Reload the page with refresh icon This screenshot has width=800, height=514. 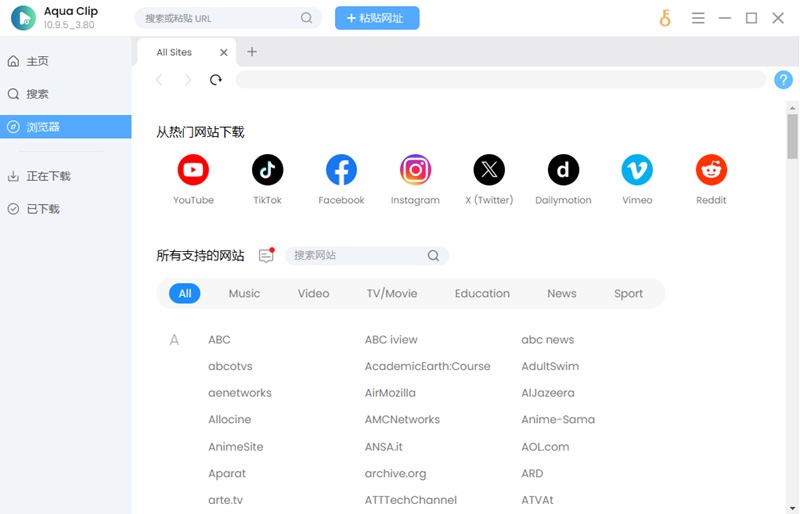tap(216, 80)
